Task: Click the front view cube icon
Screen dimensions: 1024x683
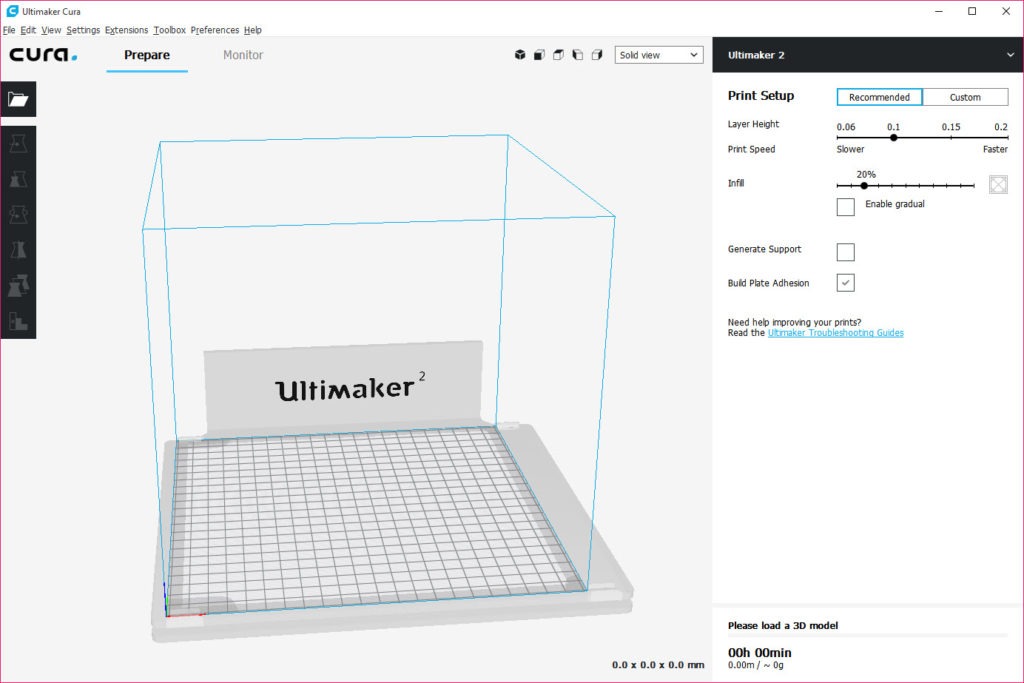Action: (x=539, y=55)
